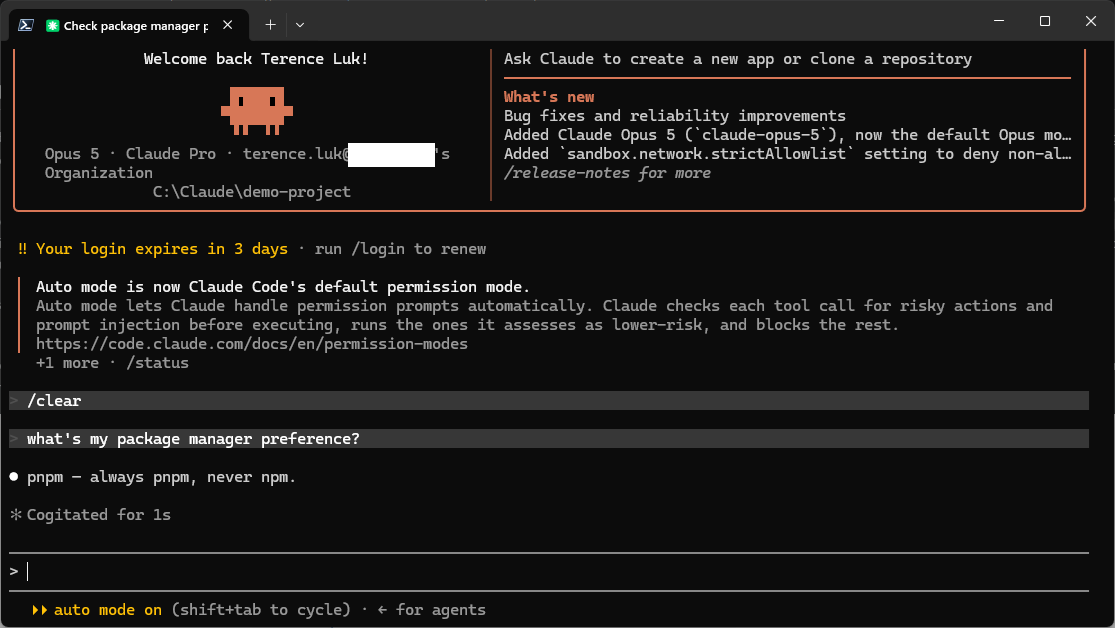Click "what's my package manager preference?" prompt row
This screenshot has height=628, width=1115.
pyautogui.click(x=549, y=439)
